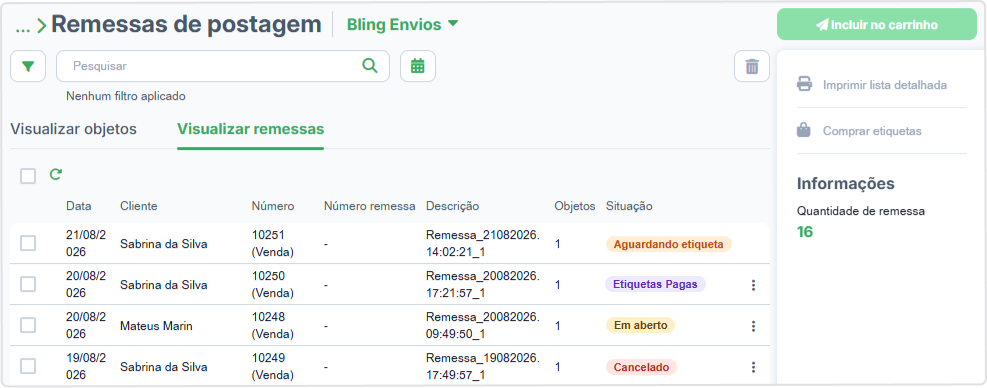Viewport: 987px width, 388px height.
Task: Click the search magnifier icon
Action: point(369,66)
